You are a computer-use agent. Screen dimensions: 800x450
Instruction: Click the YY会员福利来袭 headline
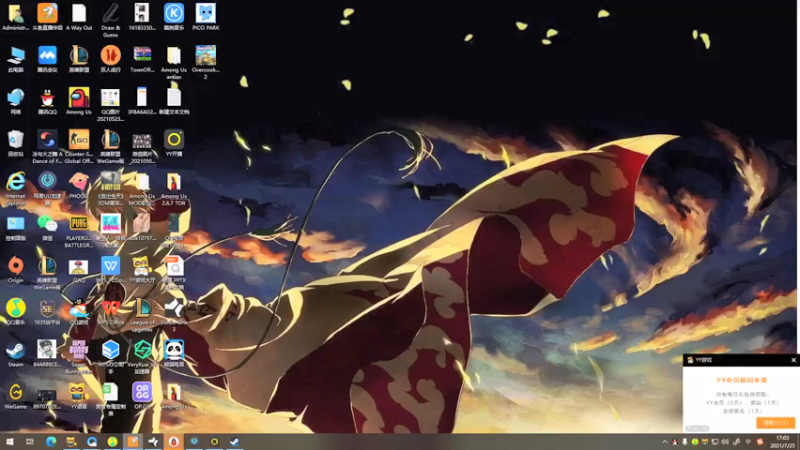741,380
